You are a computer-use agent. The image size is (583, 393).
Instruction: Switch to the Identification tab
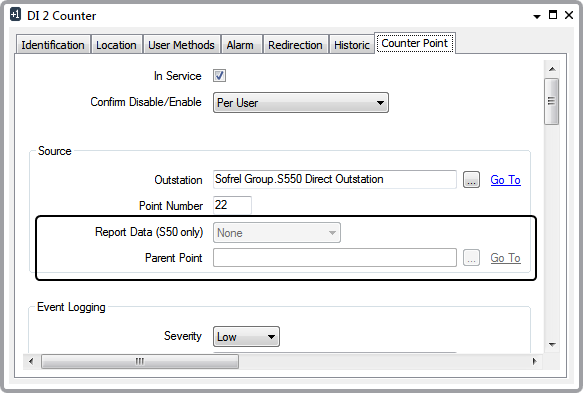[x=53, y=45]
